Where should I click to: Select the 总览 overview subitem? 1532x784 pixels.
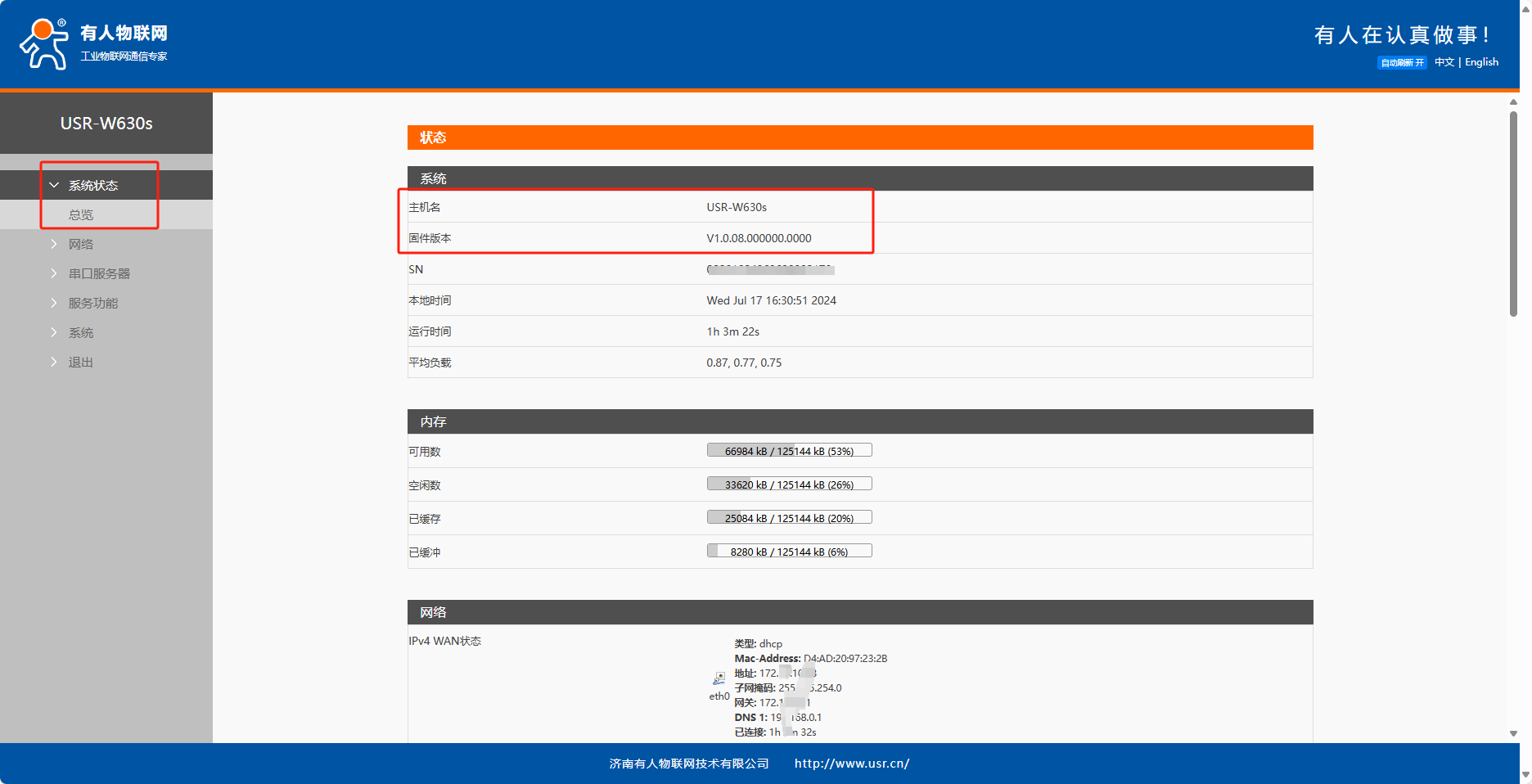coord(80,215)
